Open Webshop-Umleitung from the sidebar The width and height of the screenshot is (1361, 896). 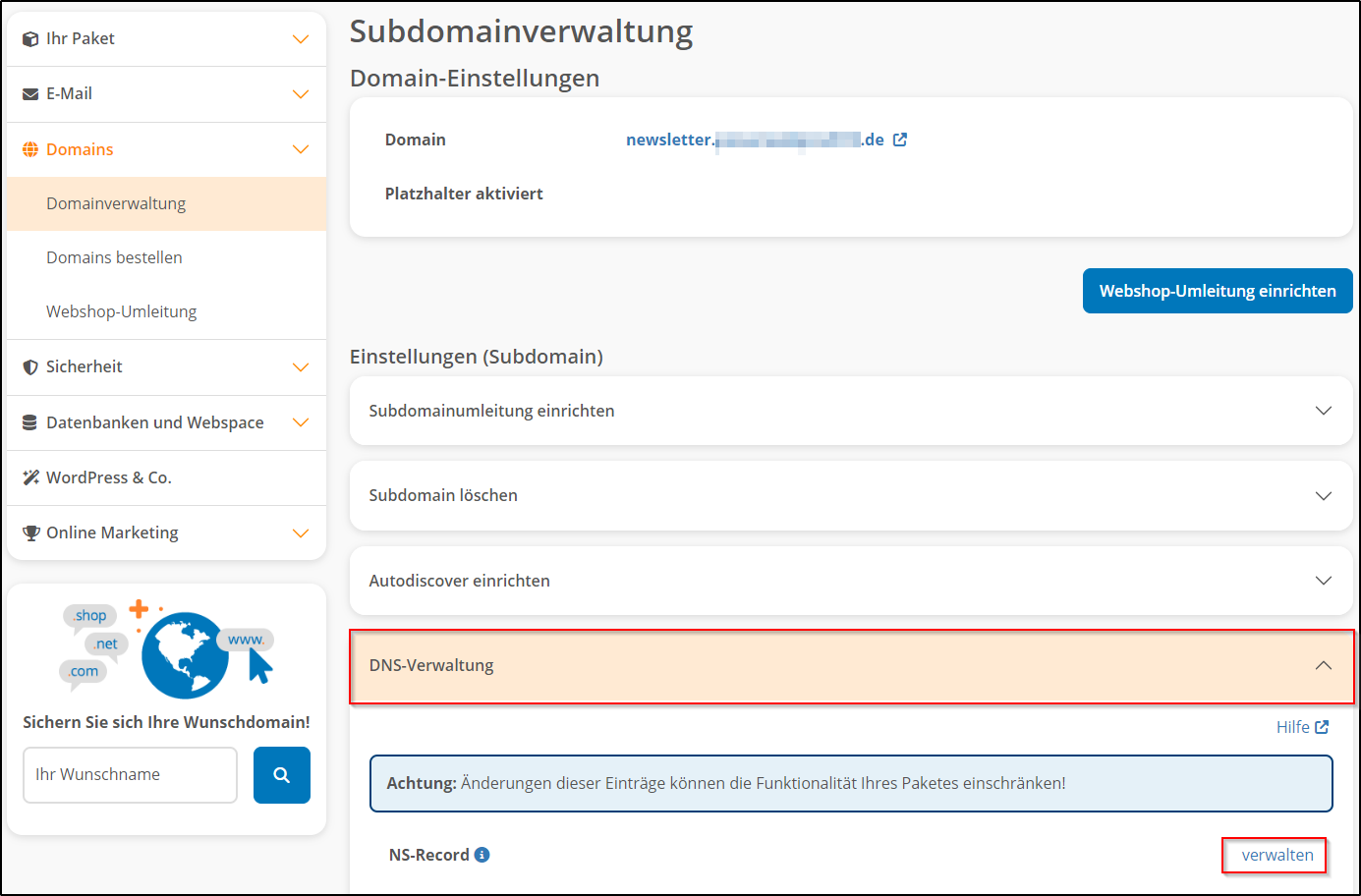[121, 310]
